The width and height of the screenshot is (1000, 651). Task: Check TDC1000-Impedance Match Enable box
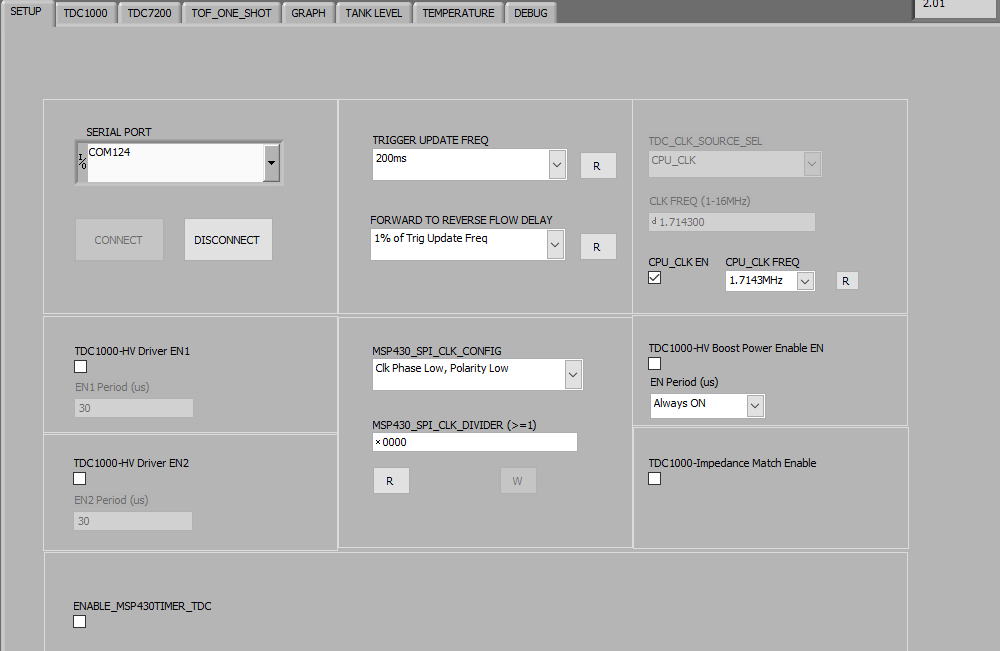pyautogui.click(x=654, y=479)
